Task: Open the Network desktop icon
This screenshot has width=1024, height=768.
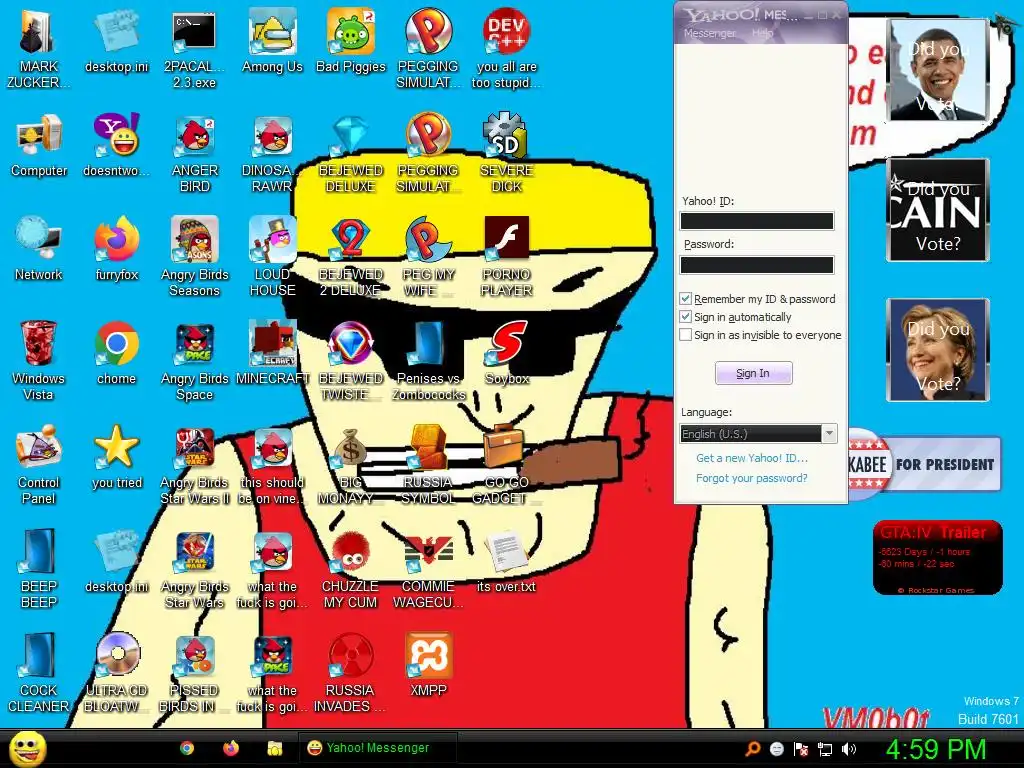Action: click(x=39, y=250)
